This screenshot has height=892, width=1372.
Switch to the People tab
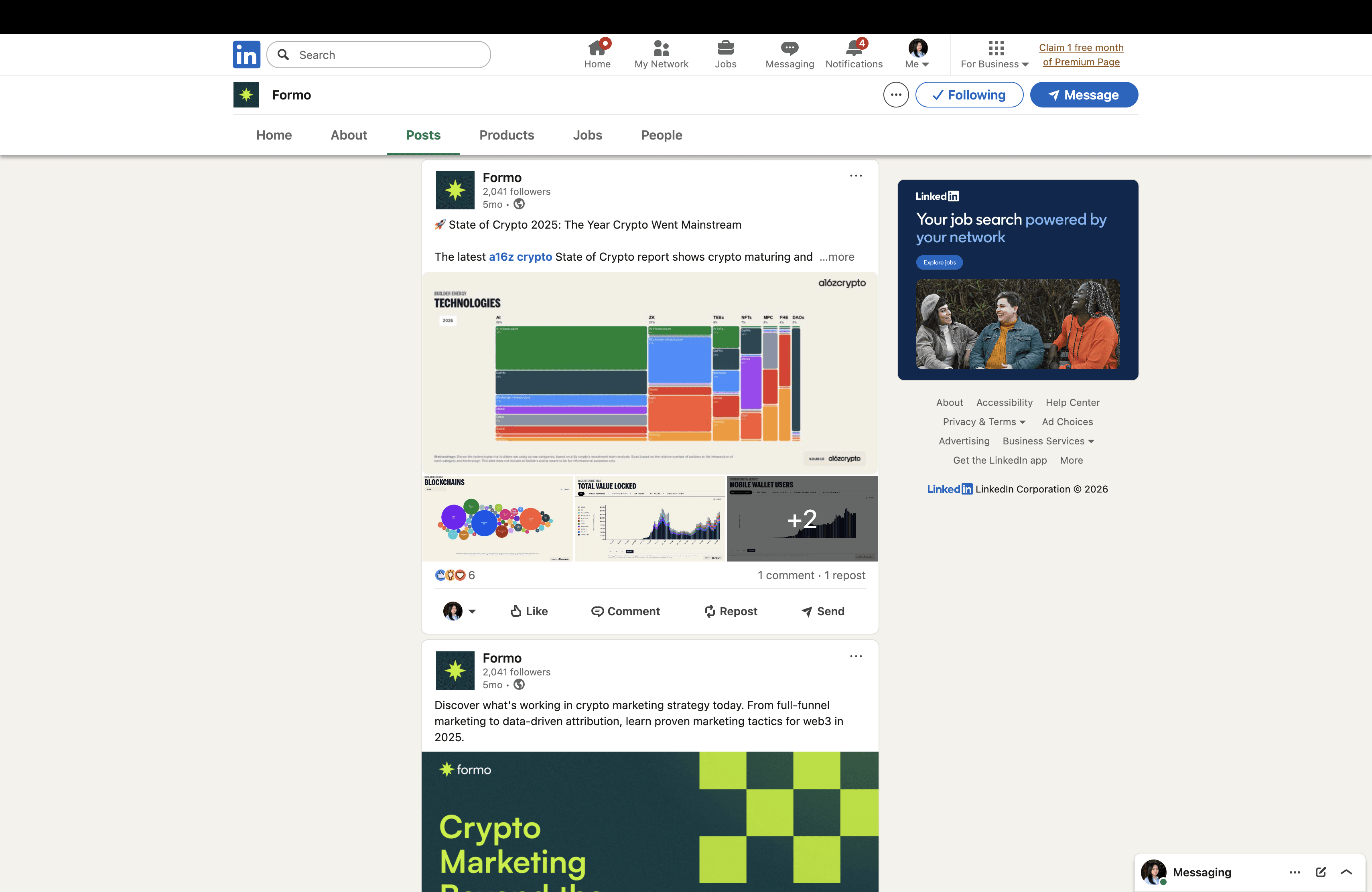tap(661, 135)
